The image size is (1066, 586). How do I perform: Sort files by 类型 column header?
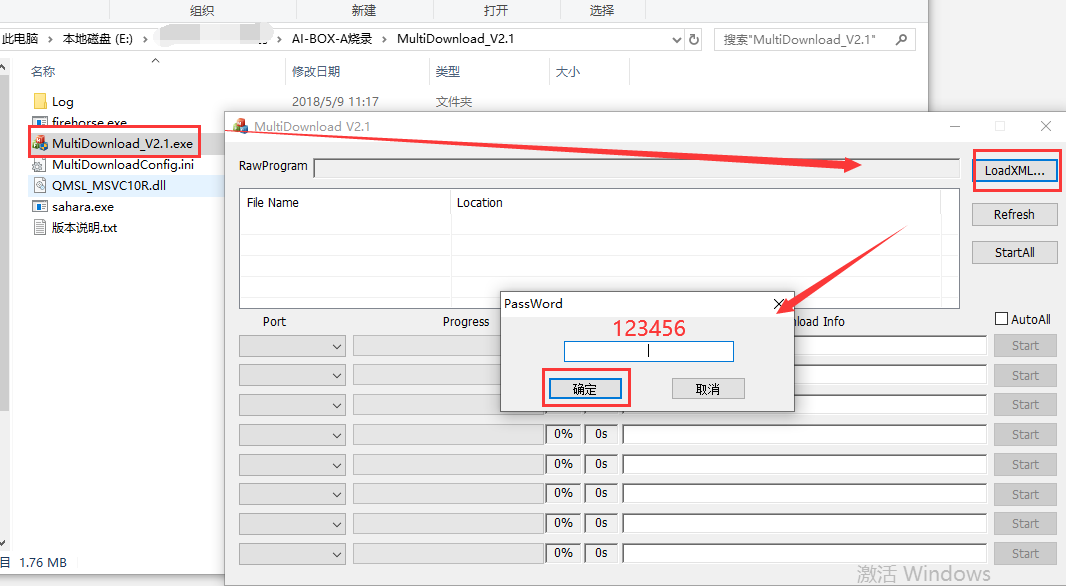click(x=448, y=71)
